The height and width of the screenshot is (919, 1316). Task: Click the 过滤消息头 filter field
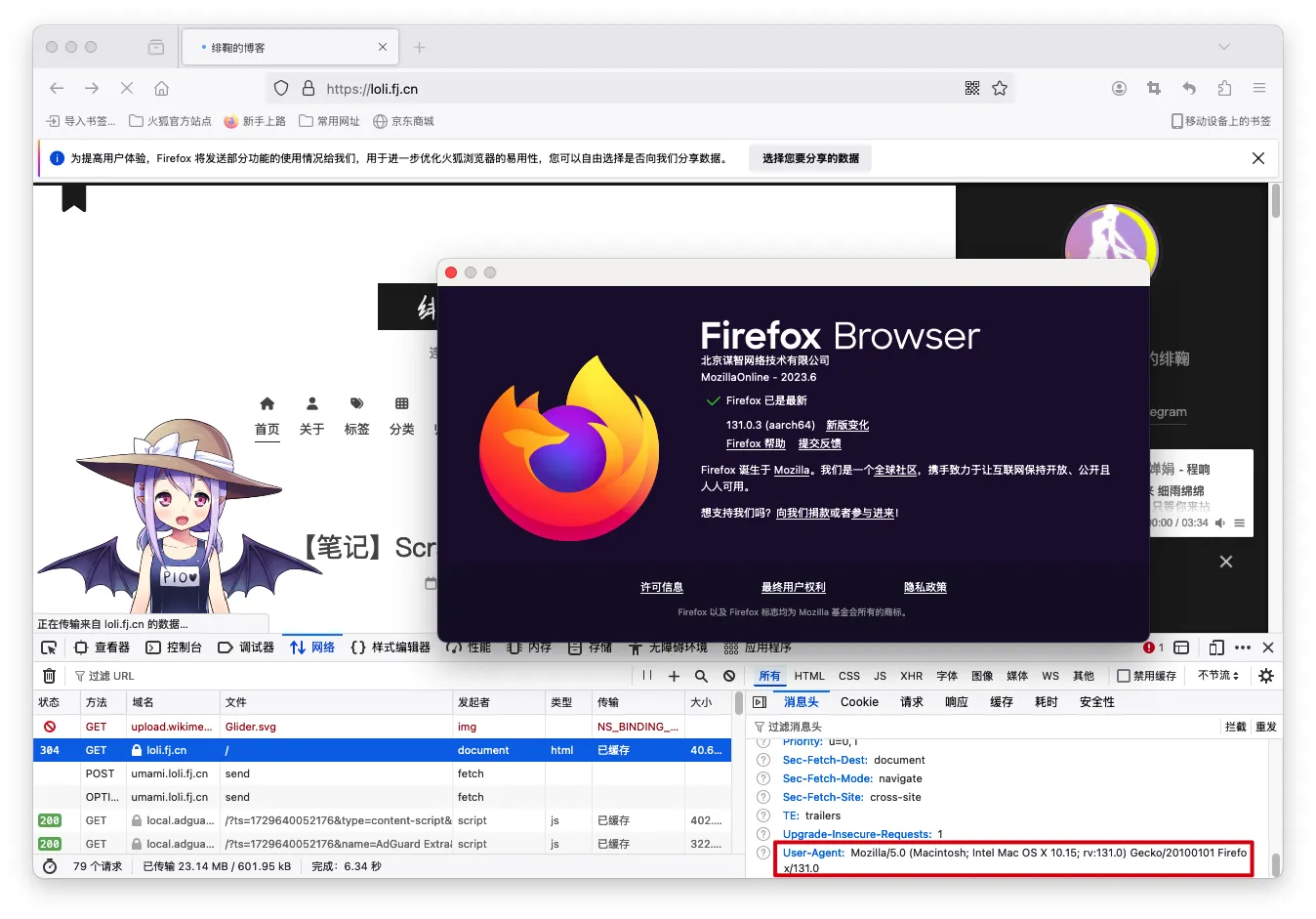point(984,727)
